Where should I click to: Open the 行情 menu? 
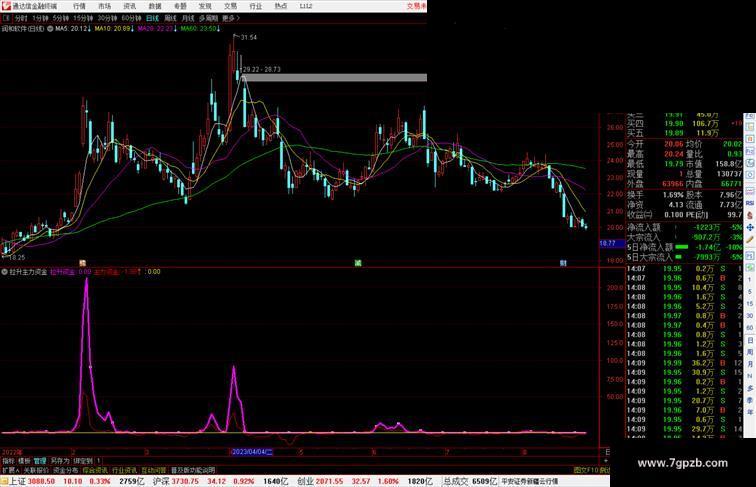[79, 6]
